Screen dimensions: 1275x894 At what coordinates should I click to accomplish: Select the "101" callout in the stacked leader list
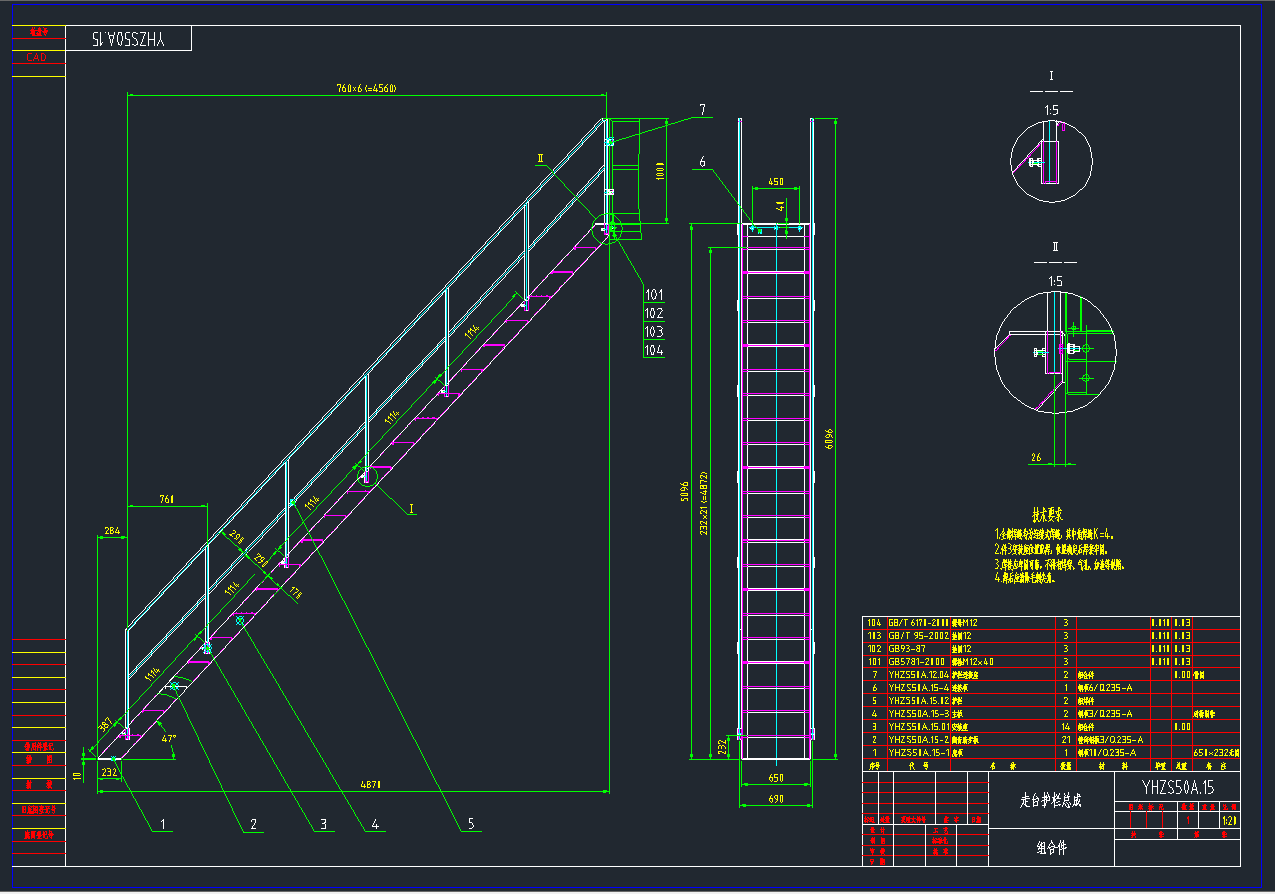[x=654, y=295]
